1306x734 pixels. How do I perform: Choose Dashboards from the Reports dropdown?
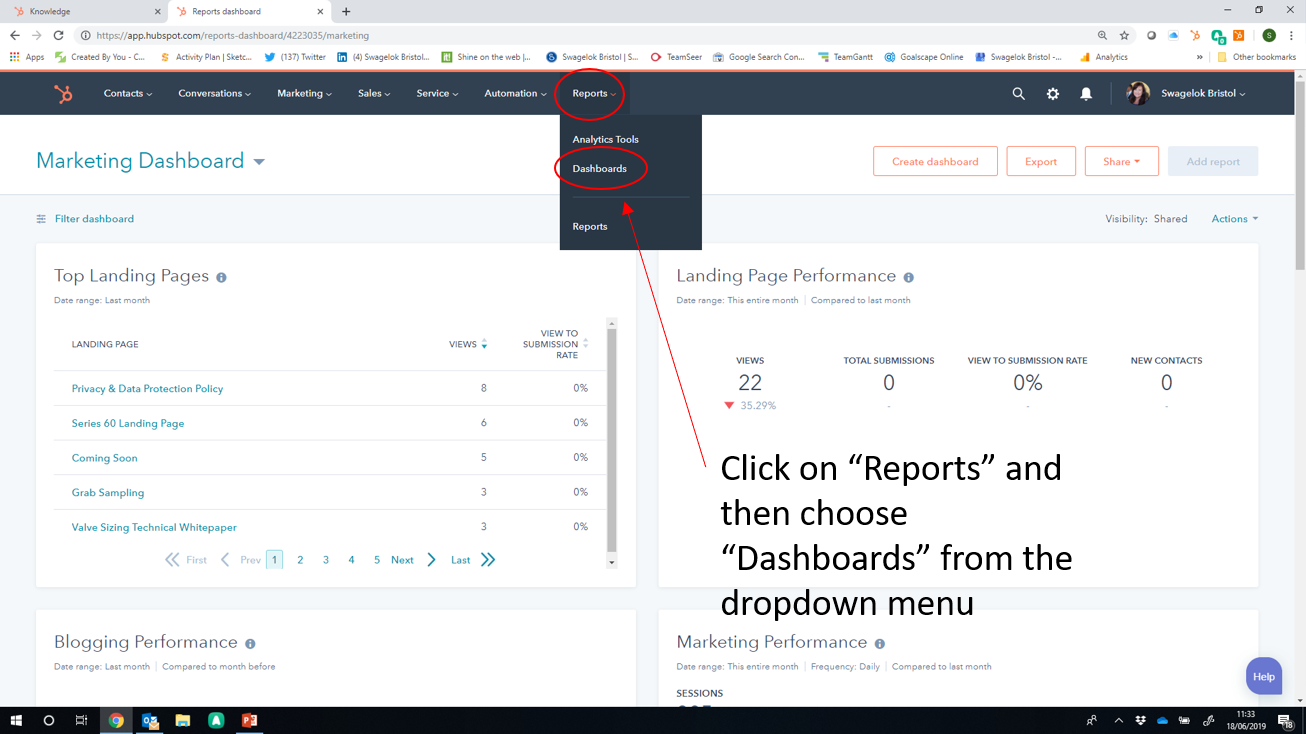599,169
